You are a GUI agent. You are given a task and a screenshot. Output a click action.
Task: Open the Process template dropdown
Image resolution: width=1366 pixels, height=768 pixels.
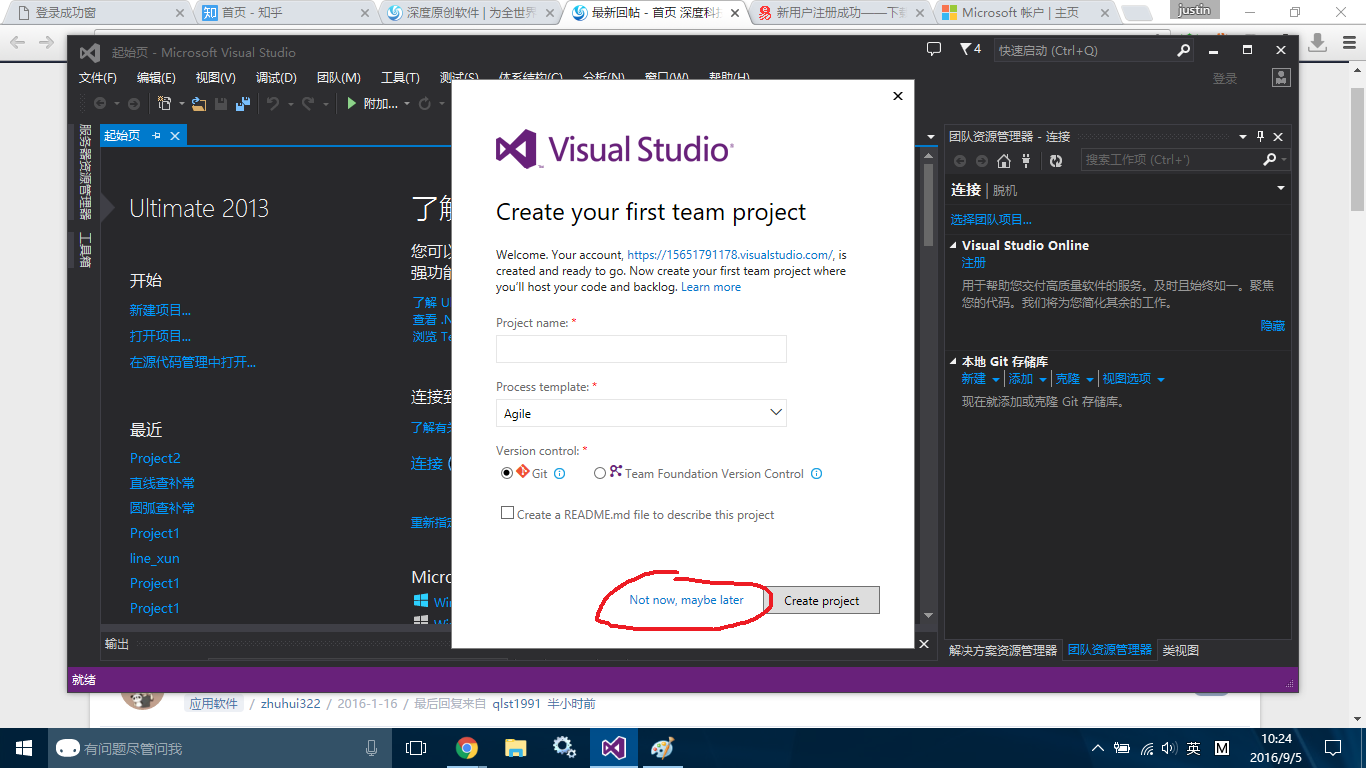point(641,412)
